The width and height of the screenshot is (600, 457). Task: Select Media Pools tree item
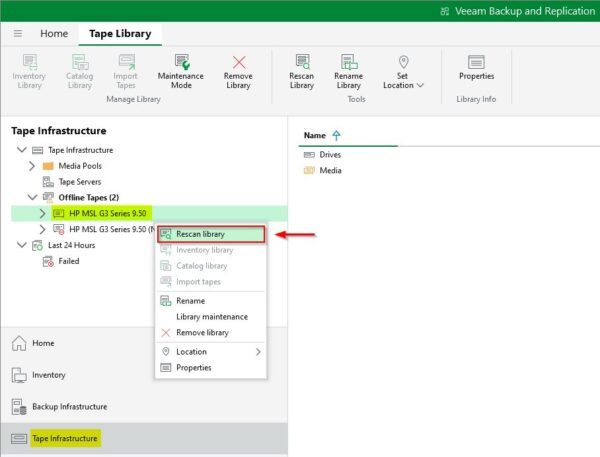[80, 166]
